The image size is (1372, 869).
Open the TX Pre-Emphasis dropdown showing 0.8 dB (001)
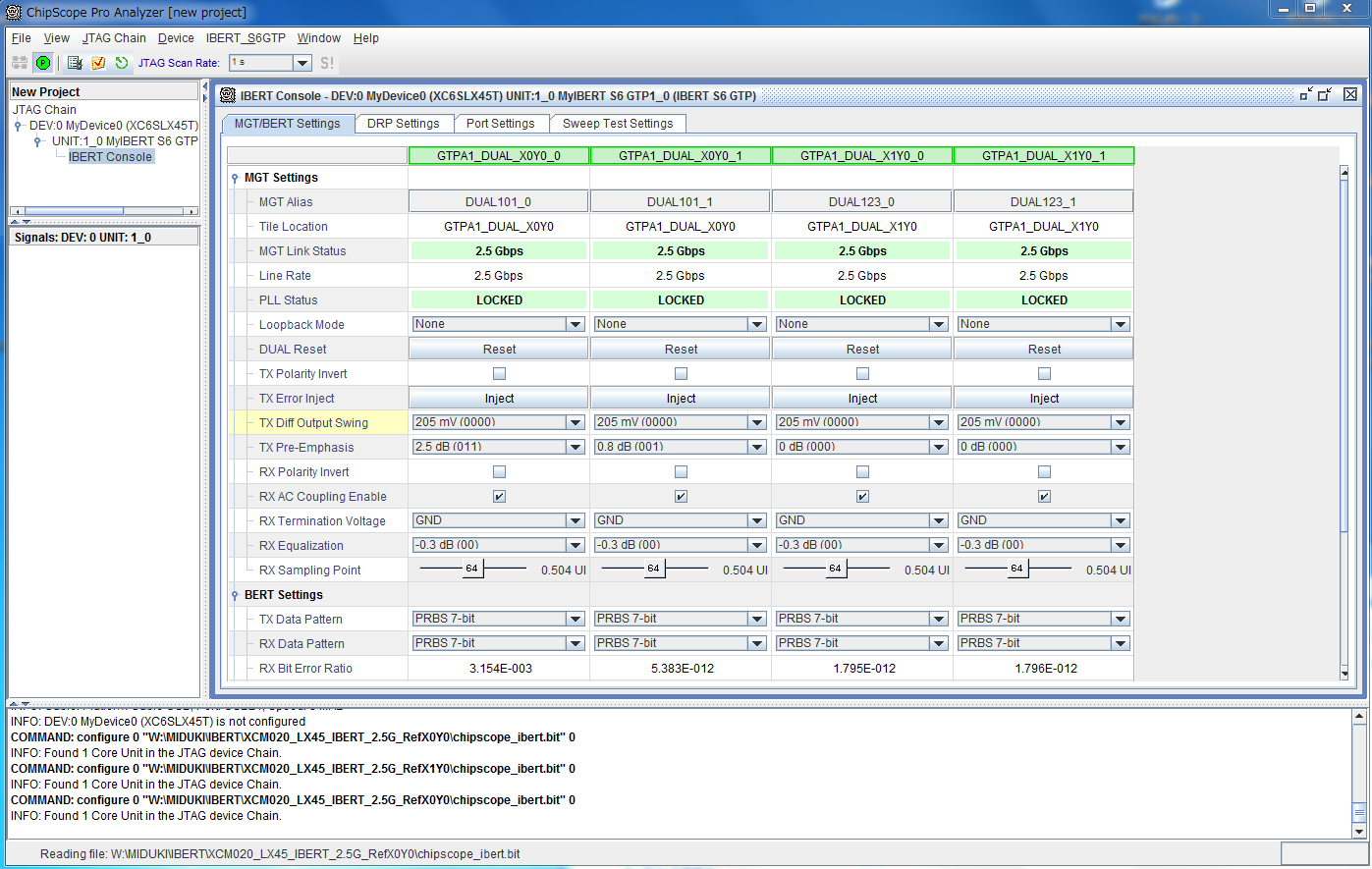[757, 447]
